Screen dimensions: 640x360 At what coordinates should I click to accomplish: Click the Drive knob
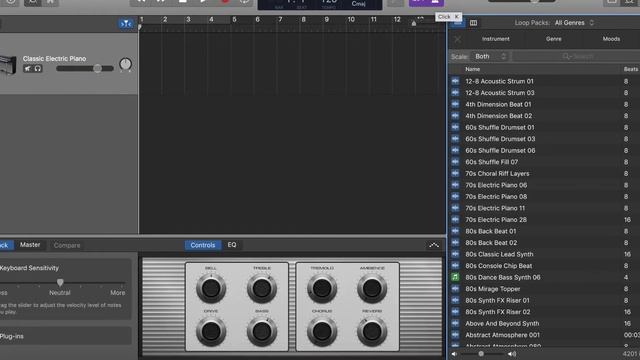tap(211, 332)
